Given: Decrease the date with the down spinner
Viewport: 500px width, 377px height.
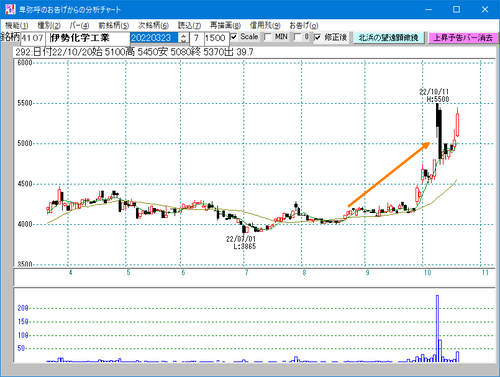Looking at the screenshot, I should (184, 41).
